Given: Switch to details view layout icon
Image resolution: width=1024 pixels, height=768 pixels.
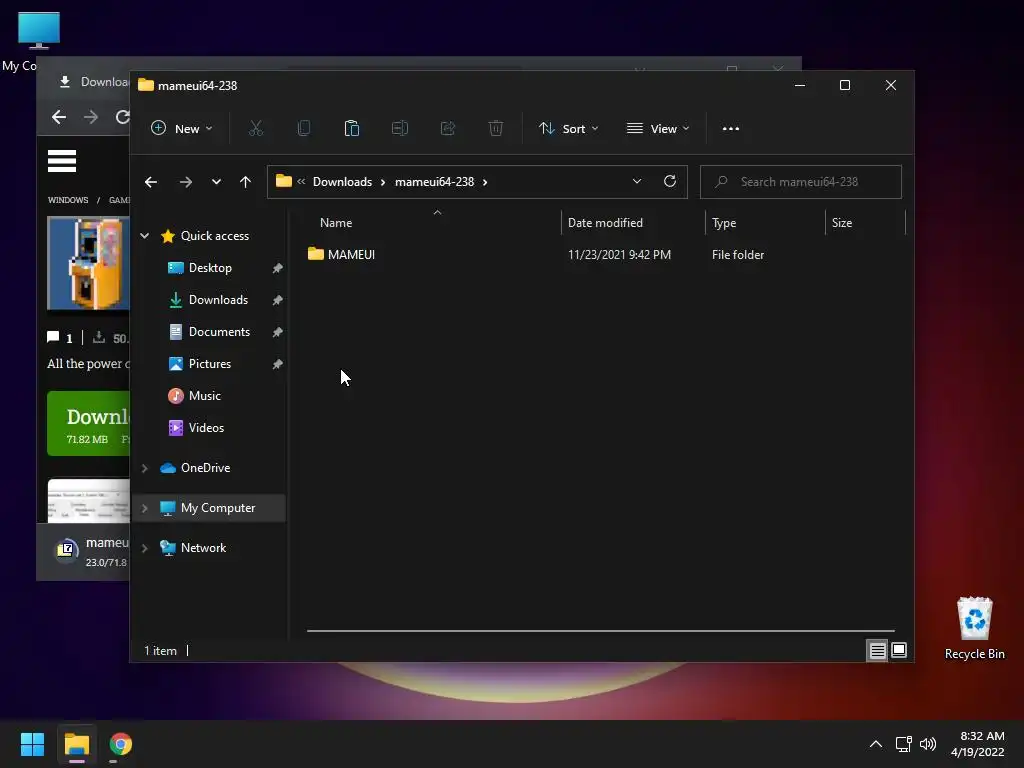Looking at the screenshot, I should 877,650.
